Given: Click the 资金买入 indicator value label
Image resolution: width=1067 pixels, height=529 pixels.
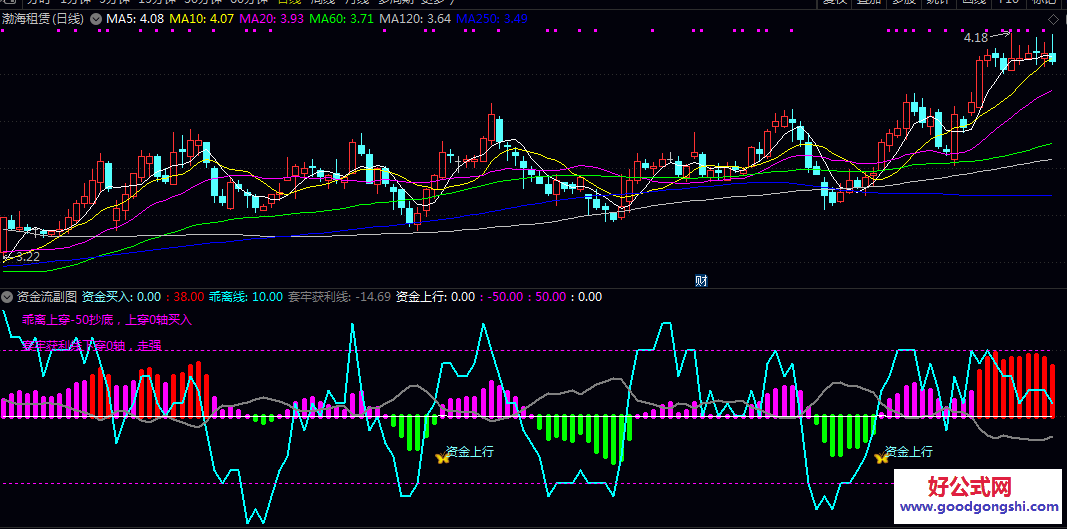Looking at the screenshot, I should coord(120,297).
